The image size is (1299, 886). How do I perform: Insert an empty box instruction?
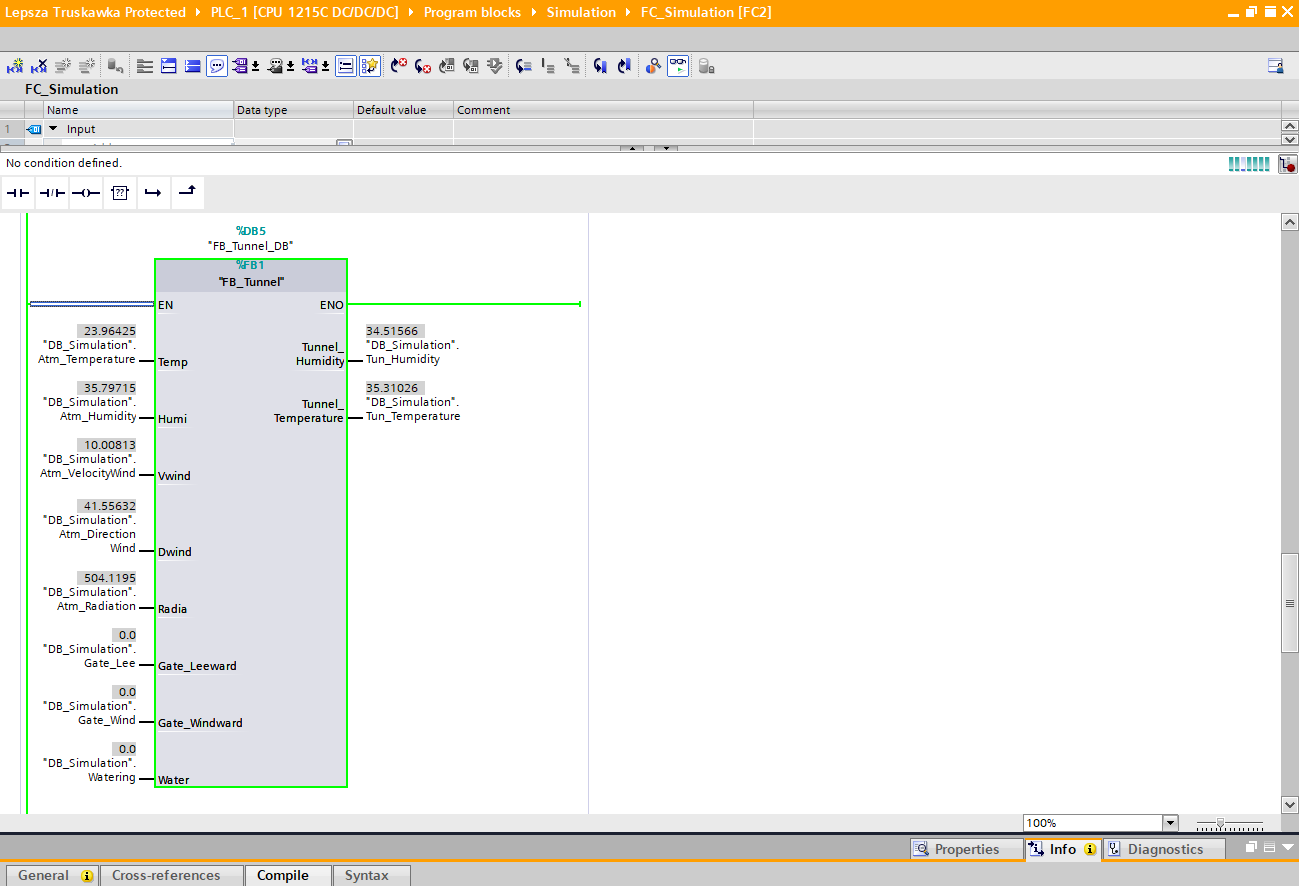[120, 192]
